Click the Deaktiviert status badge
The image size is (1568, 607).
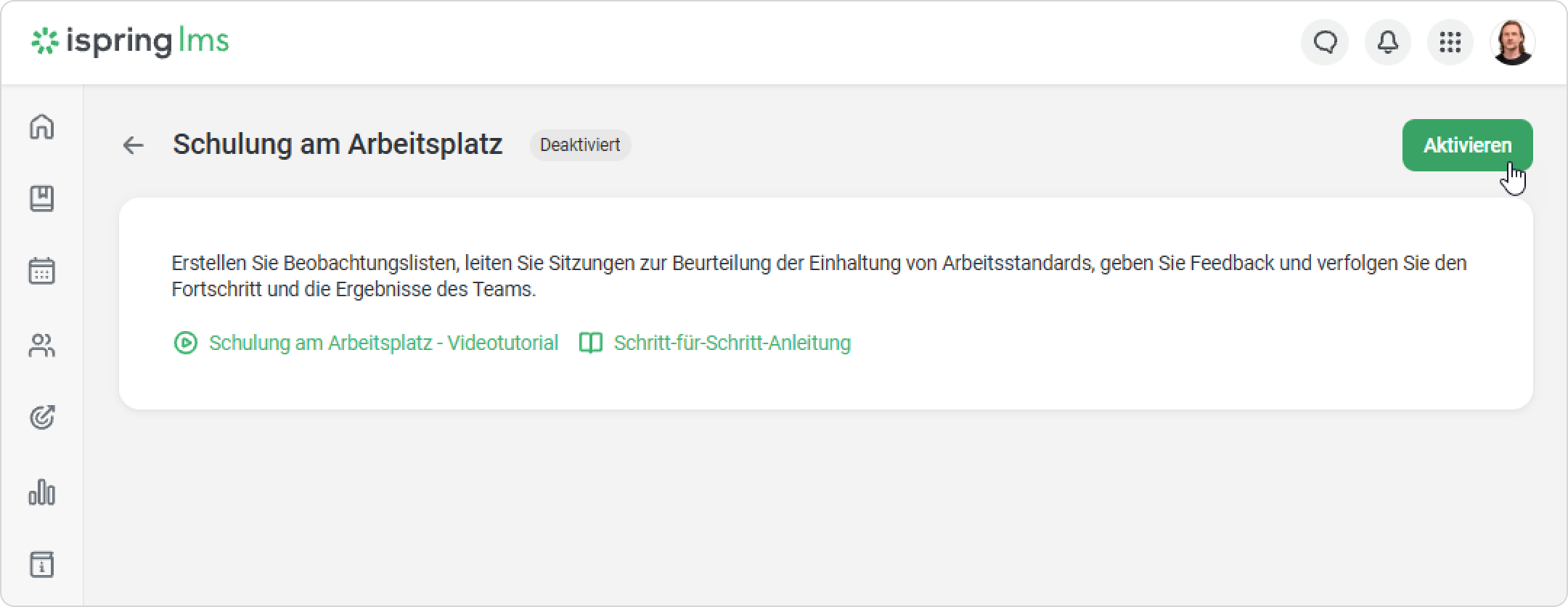(x=580, y=145)
